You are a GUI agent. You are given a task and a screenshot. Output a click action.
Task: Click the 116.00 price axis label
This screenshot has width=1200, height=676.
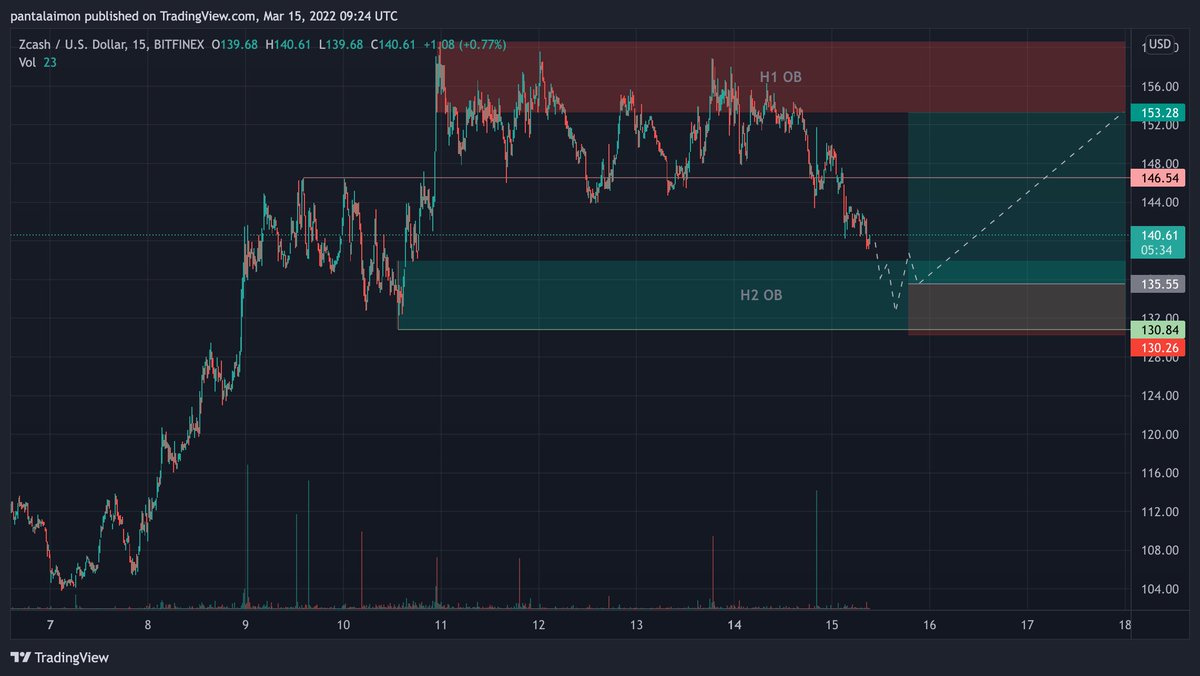click(x=1158, y=472)
